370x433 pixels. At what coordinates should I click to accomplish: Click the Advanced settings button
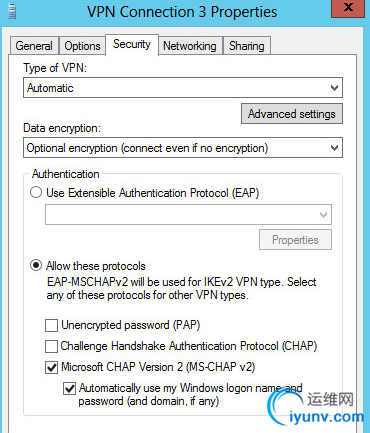click(x=292, y=114)
